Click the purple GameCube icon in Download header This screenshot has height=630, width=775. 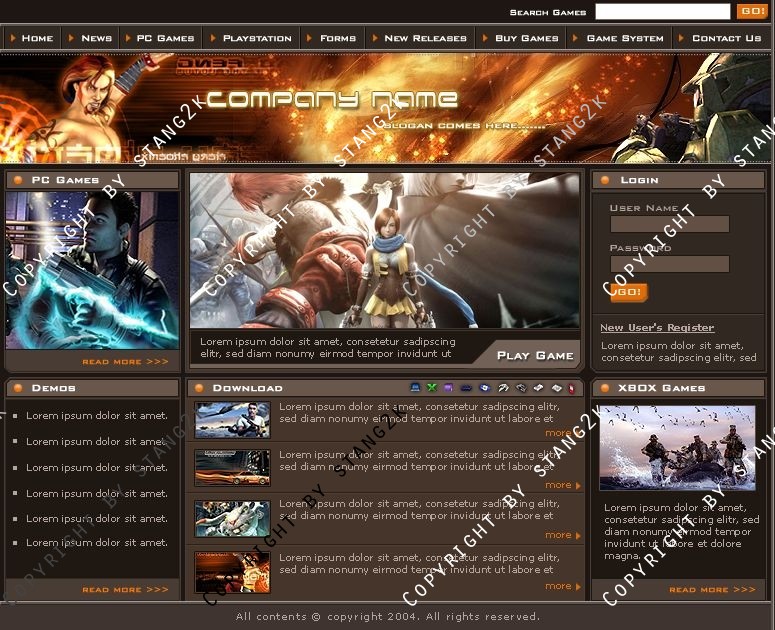point(448,388)
